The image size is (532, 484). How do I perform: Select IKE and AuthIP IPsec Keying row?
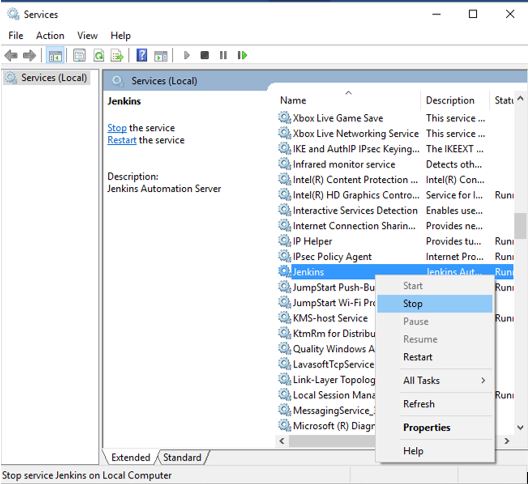(x=396, y=149)
